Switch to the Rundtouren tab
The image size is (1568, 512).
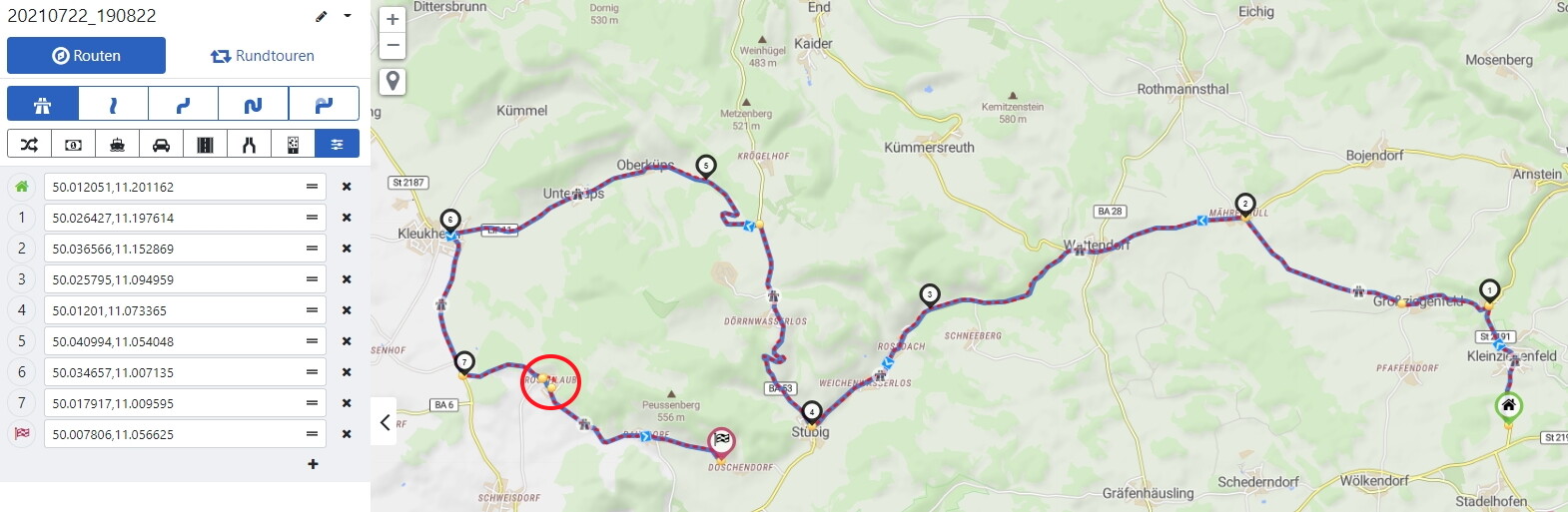(263, 56)
